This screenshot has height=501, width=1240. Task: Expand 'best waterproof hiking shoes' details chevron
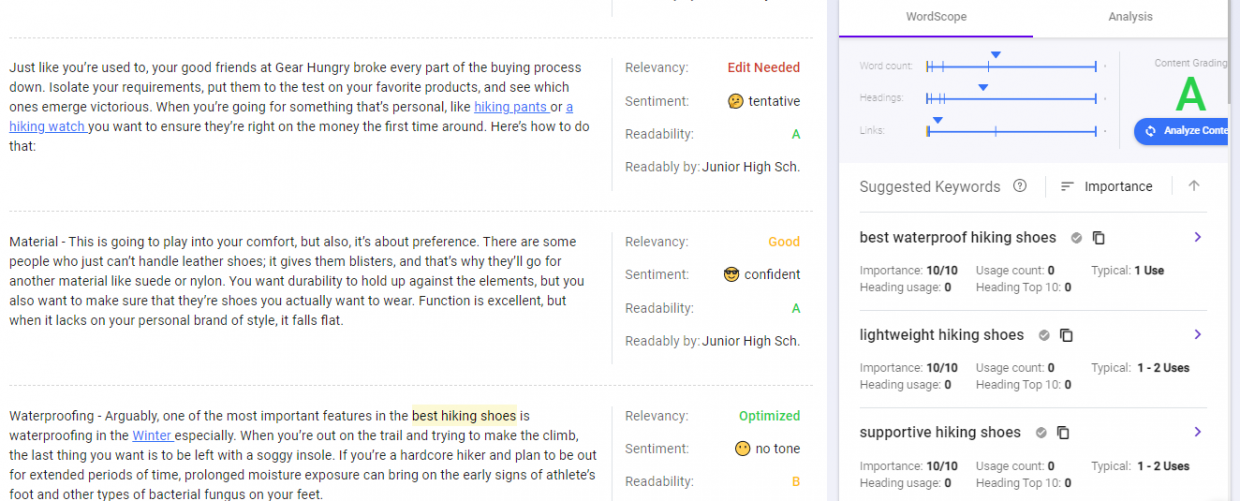[x=1198, y=237]
